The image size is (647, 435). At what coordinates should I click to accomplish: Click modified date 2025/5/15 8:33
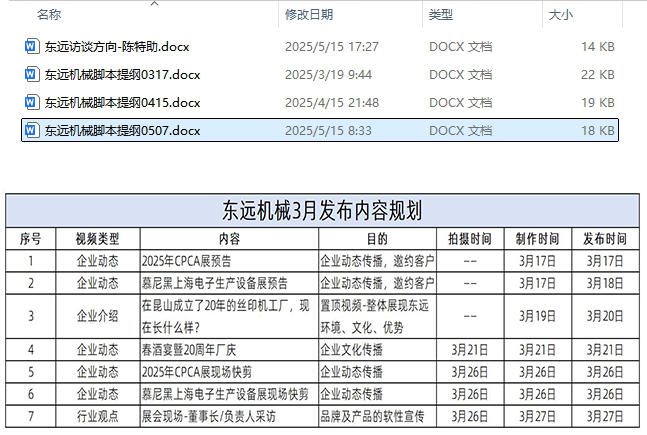point(328,131)
